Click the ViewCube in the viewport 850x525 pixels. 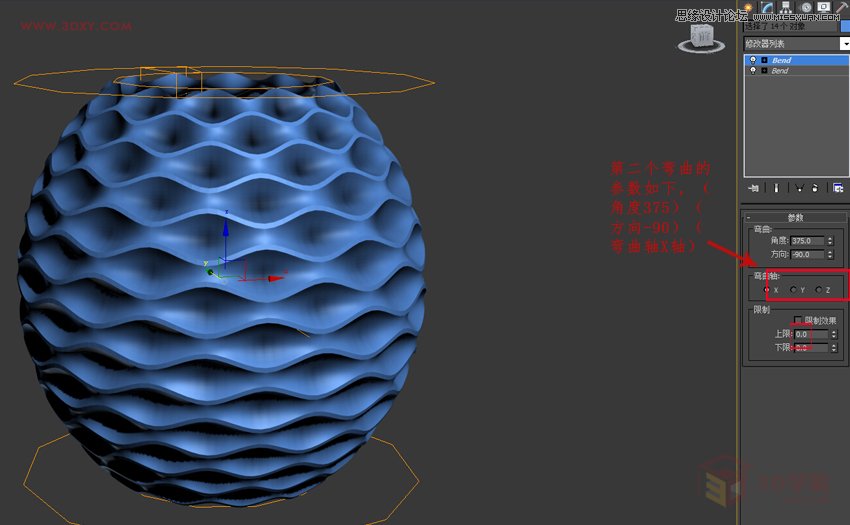point(701,38)
